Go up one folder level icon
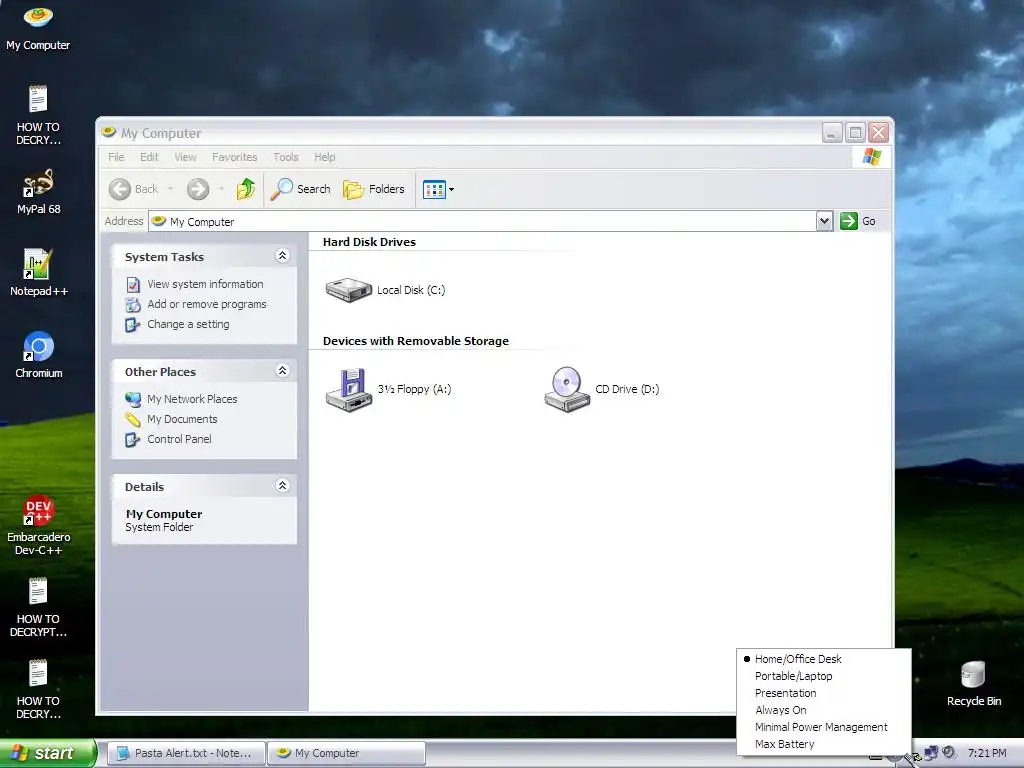The height and width of the screenshot is (768, 1024). (246, 189)
